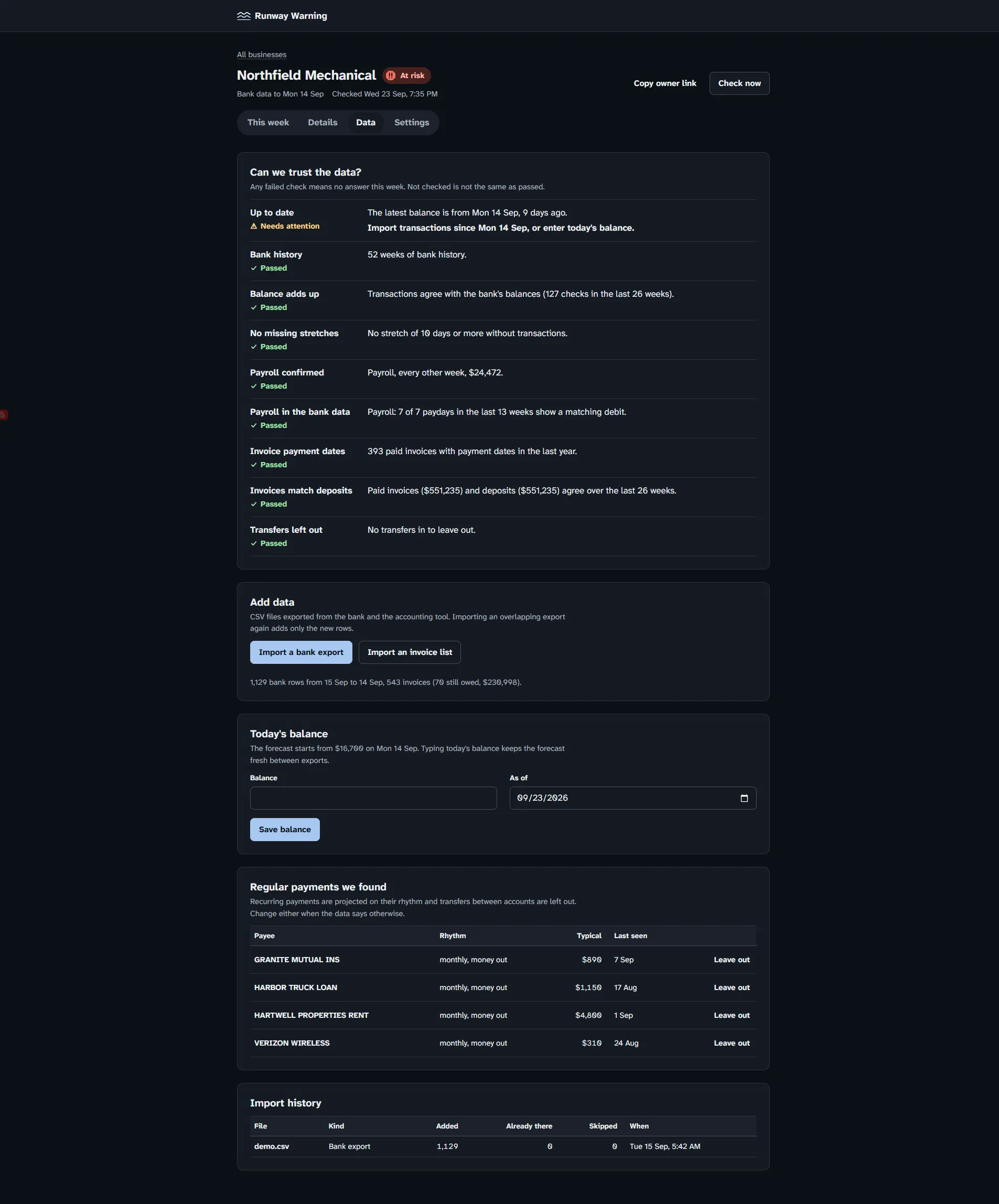Click the At risk status badge
Image resolution: width=999 pixels, height=1204 pixels.
click(406, 76)
